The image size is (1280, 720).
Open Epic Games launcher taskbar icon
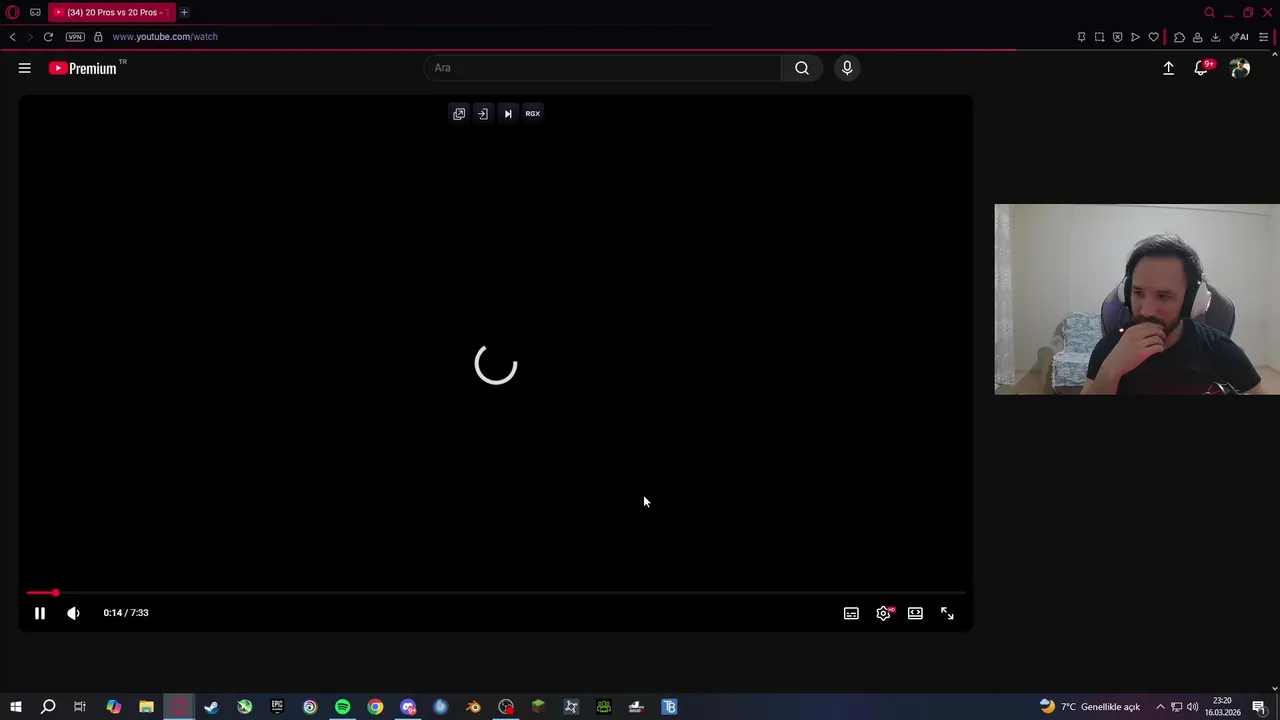[x=277, y=707]
